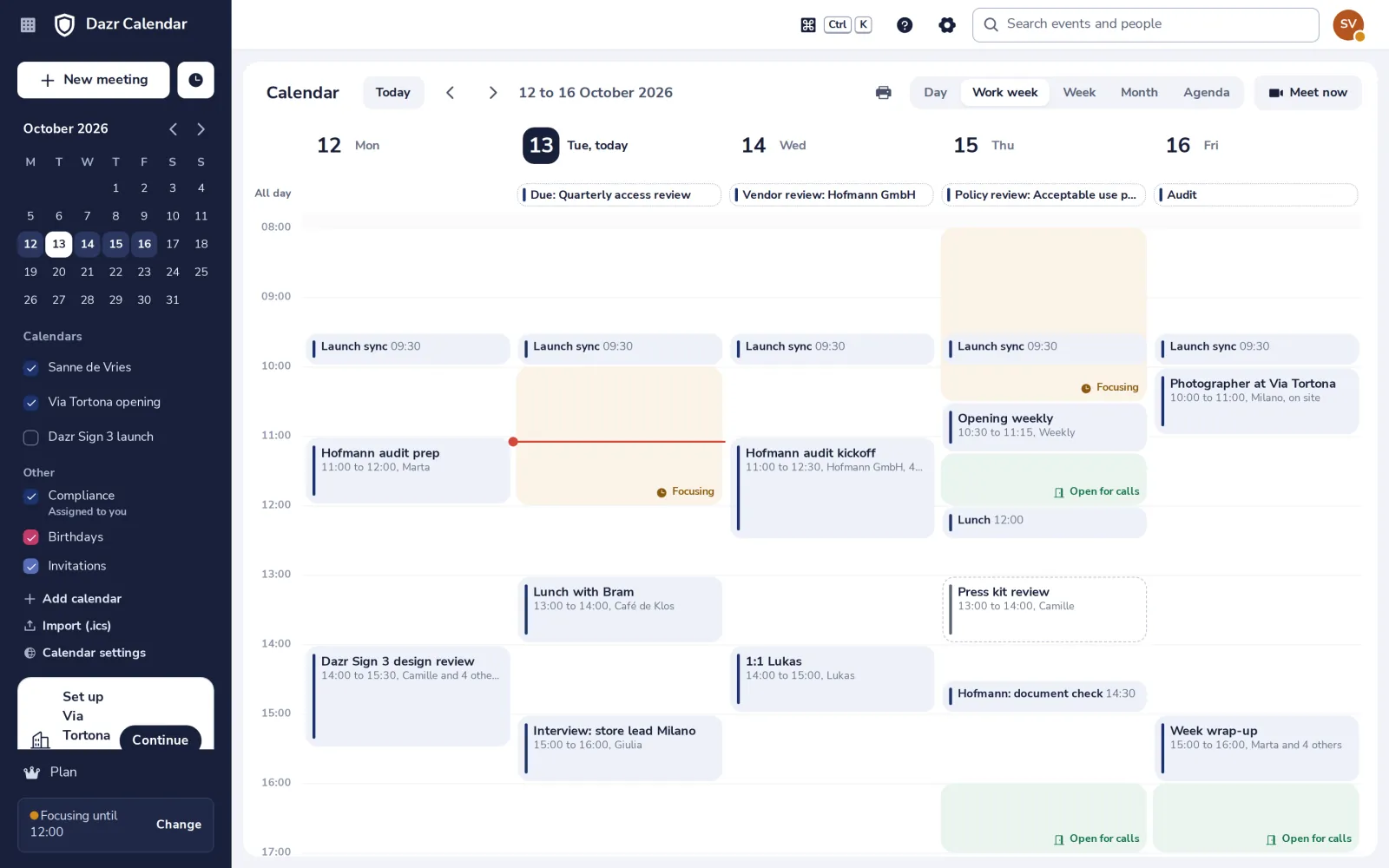Enable the Dazr Sign 3 launch calendar
Viewport: 1389px width, 868px height.
(31, 437)
